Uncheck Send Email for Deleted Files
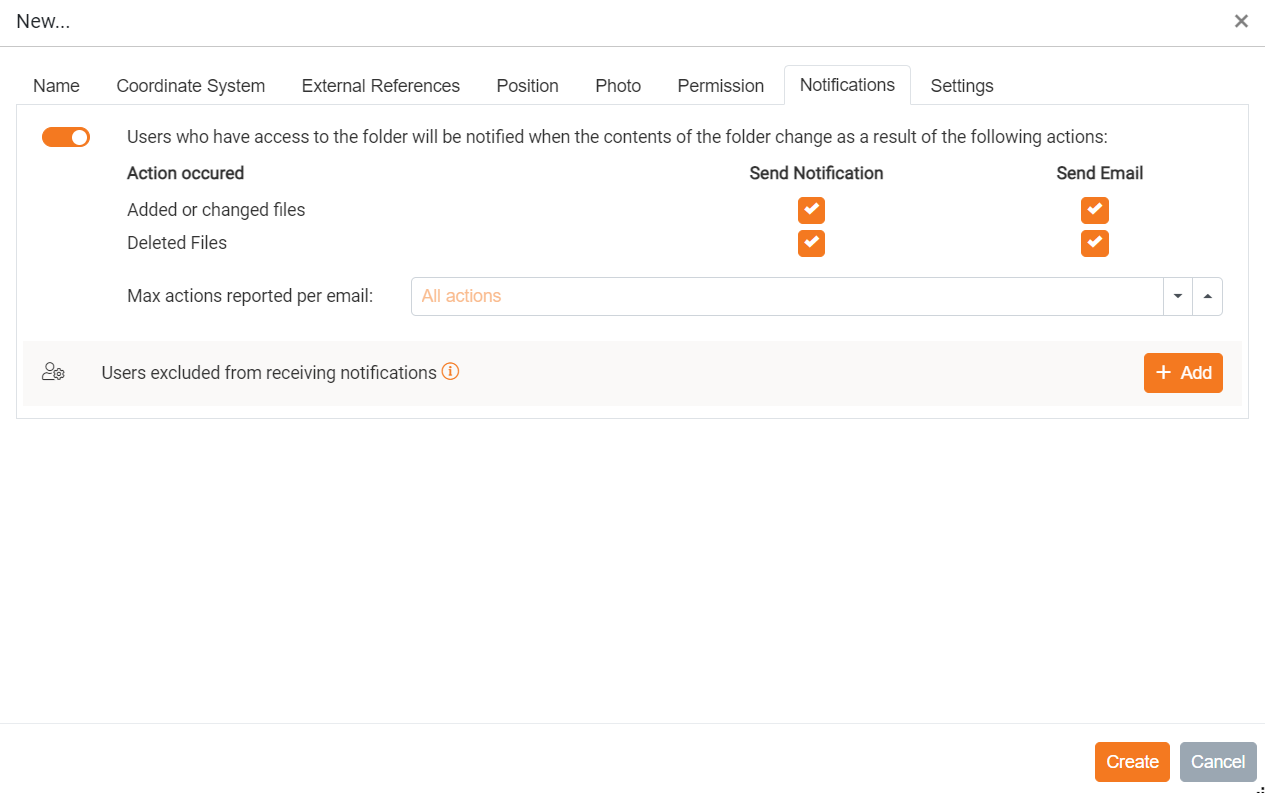1265x793 pixels. pyautogui.click(x=1095, y=243)
